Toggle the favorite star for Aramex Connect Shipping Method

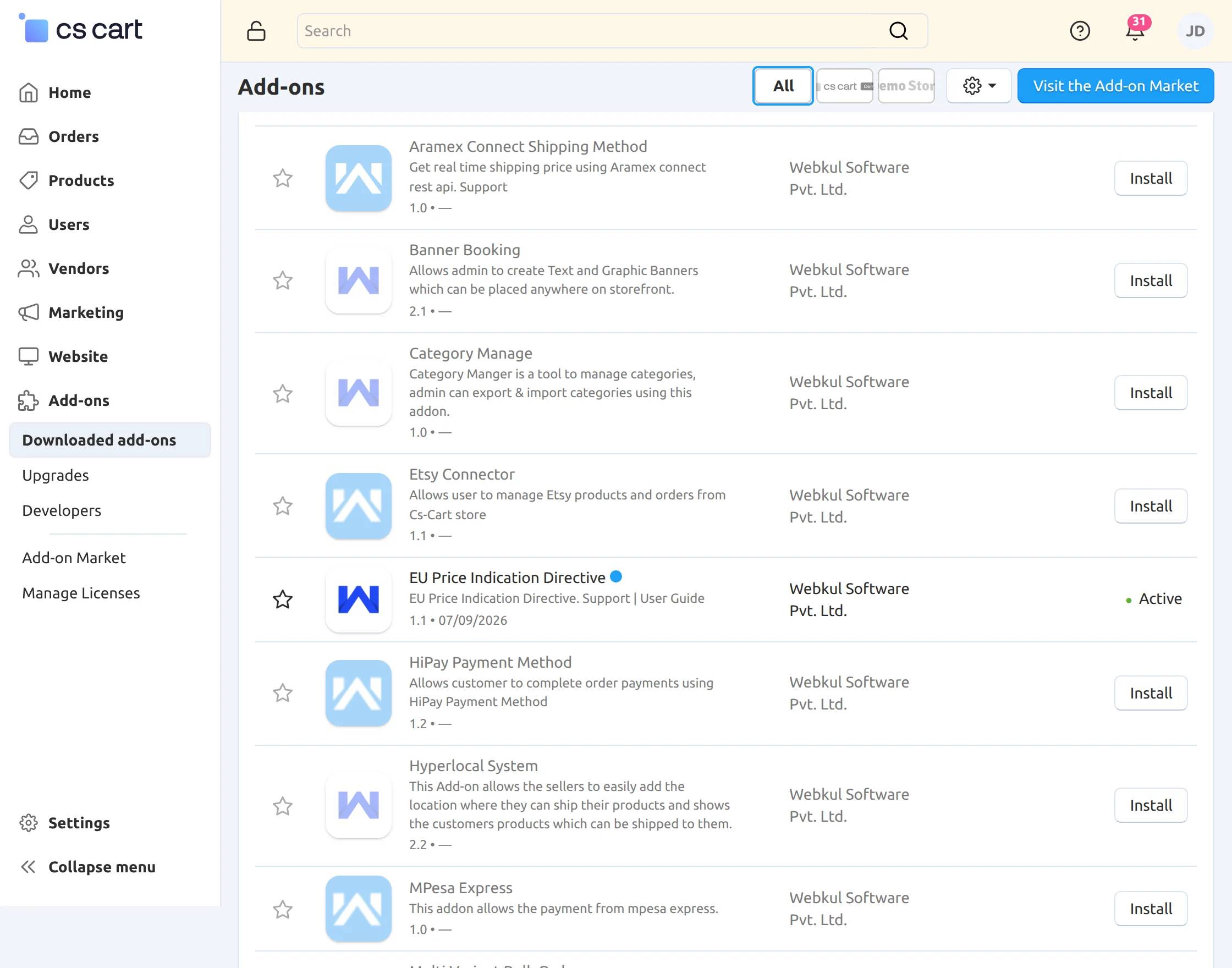pos(282,178)
